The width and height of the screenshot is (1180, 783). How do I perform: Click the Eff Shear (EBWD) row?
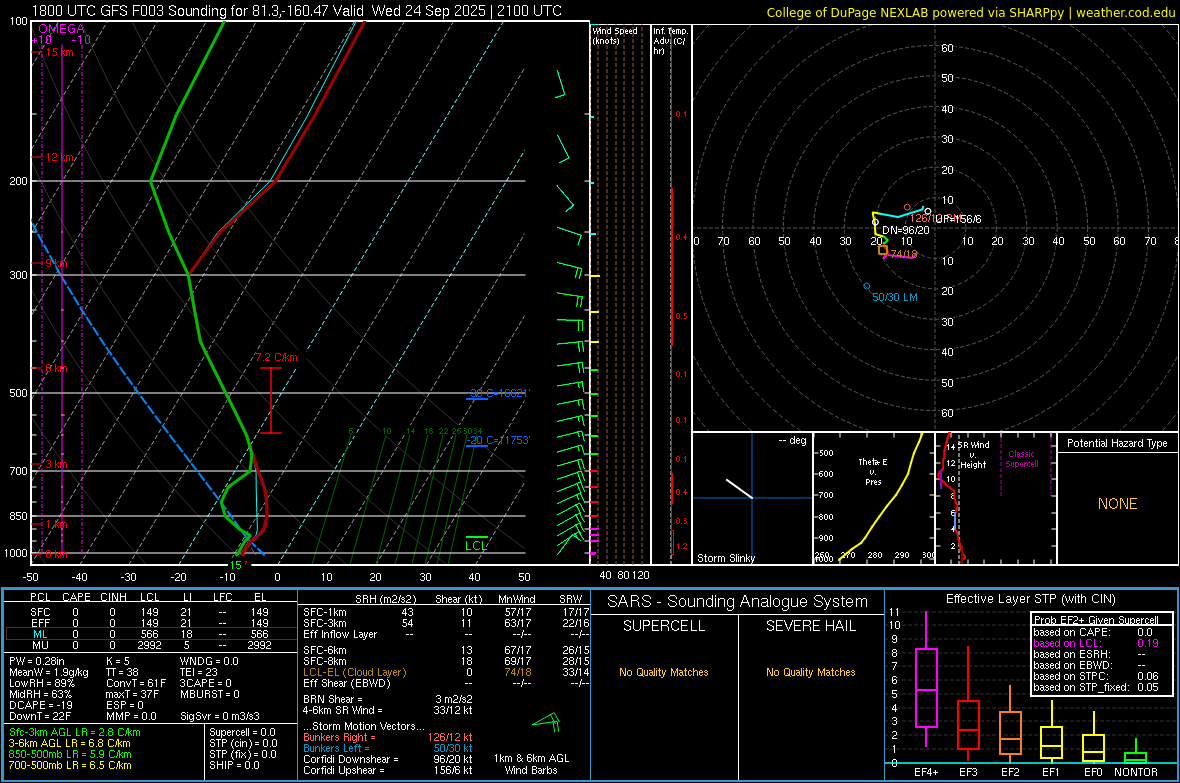[x=446, y=684]
